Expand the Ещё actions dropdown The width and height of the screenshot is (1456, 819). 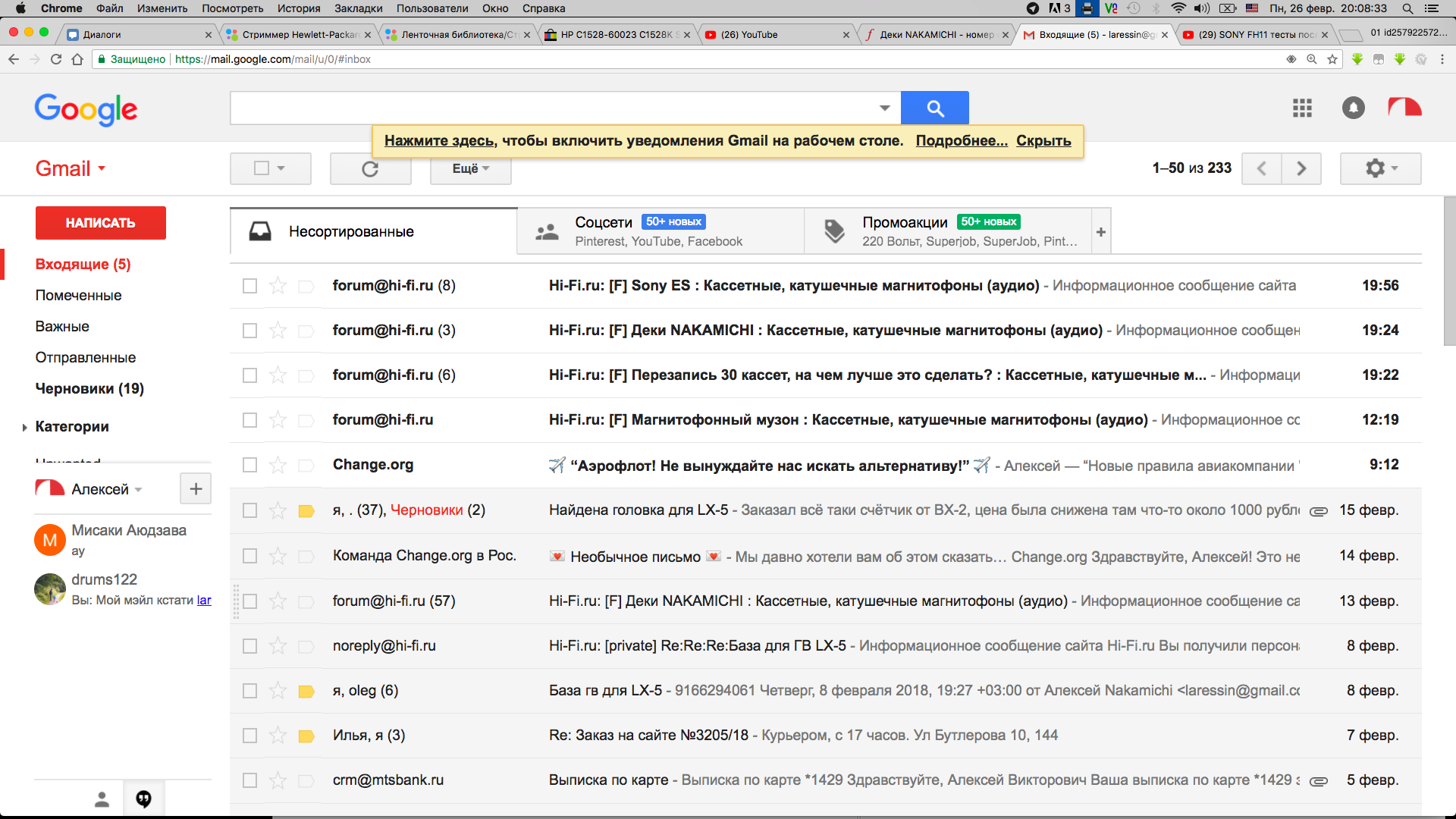click(470, 168)
